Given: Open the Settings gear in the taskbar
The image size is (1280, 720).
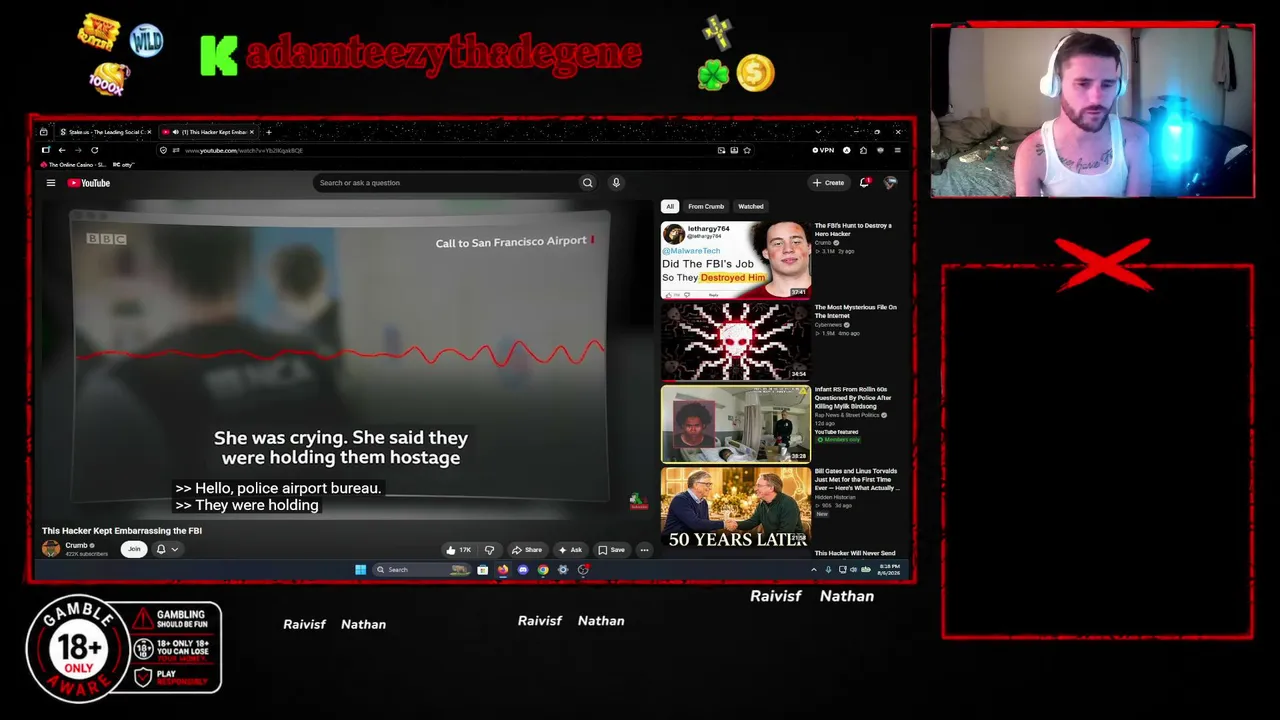Looking at the screenshot, I should 563,570.
